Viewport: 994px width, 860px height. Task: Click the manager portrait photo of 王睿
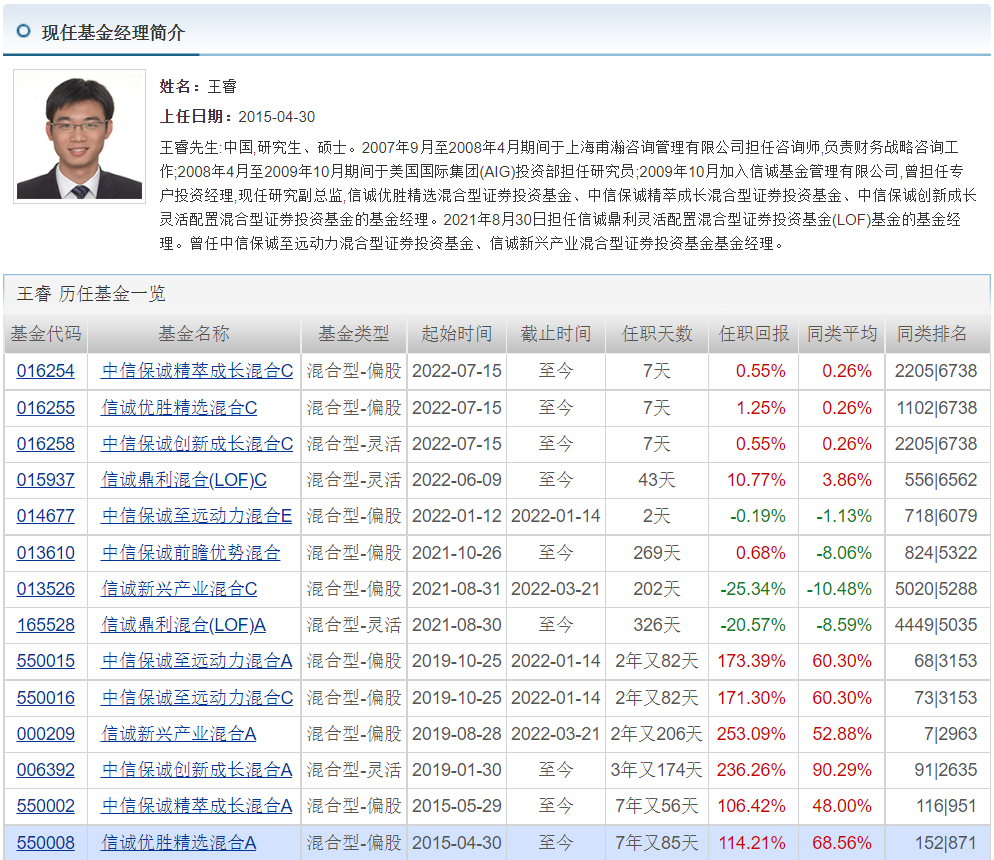click(x=79, y=135)
